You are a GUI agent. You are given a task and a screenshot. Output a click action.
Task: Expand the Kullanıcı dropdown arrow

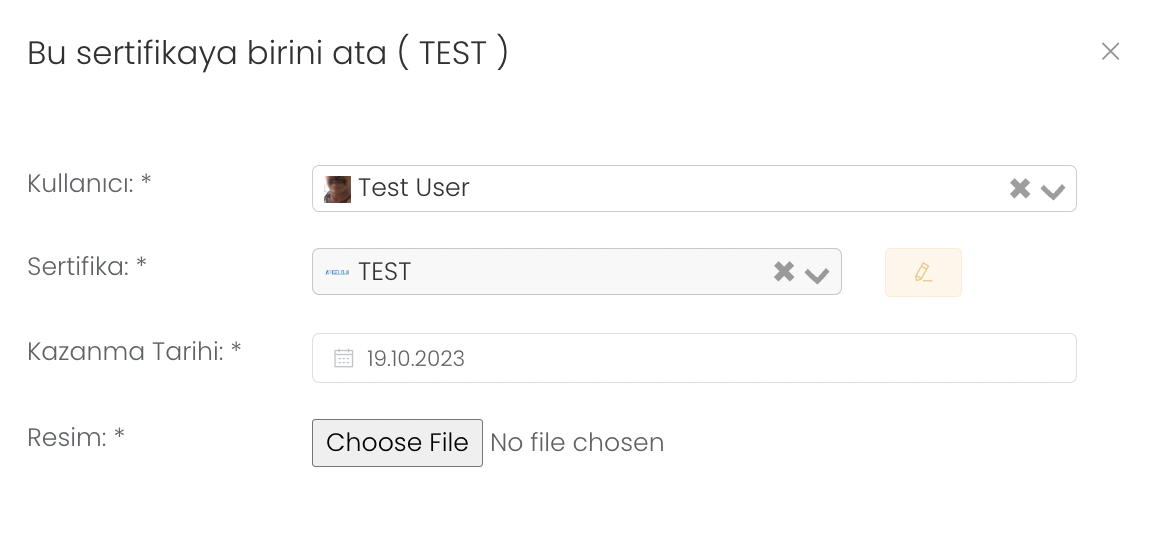(x=1053, y=190)
